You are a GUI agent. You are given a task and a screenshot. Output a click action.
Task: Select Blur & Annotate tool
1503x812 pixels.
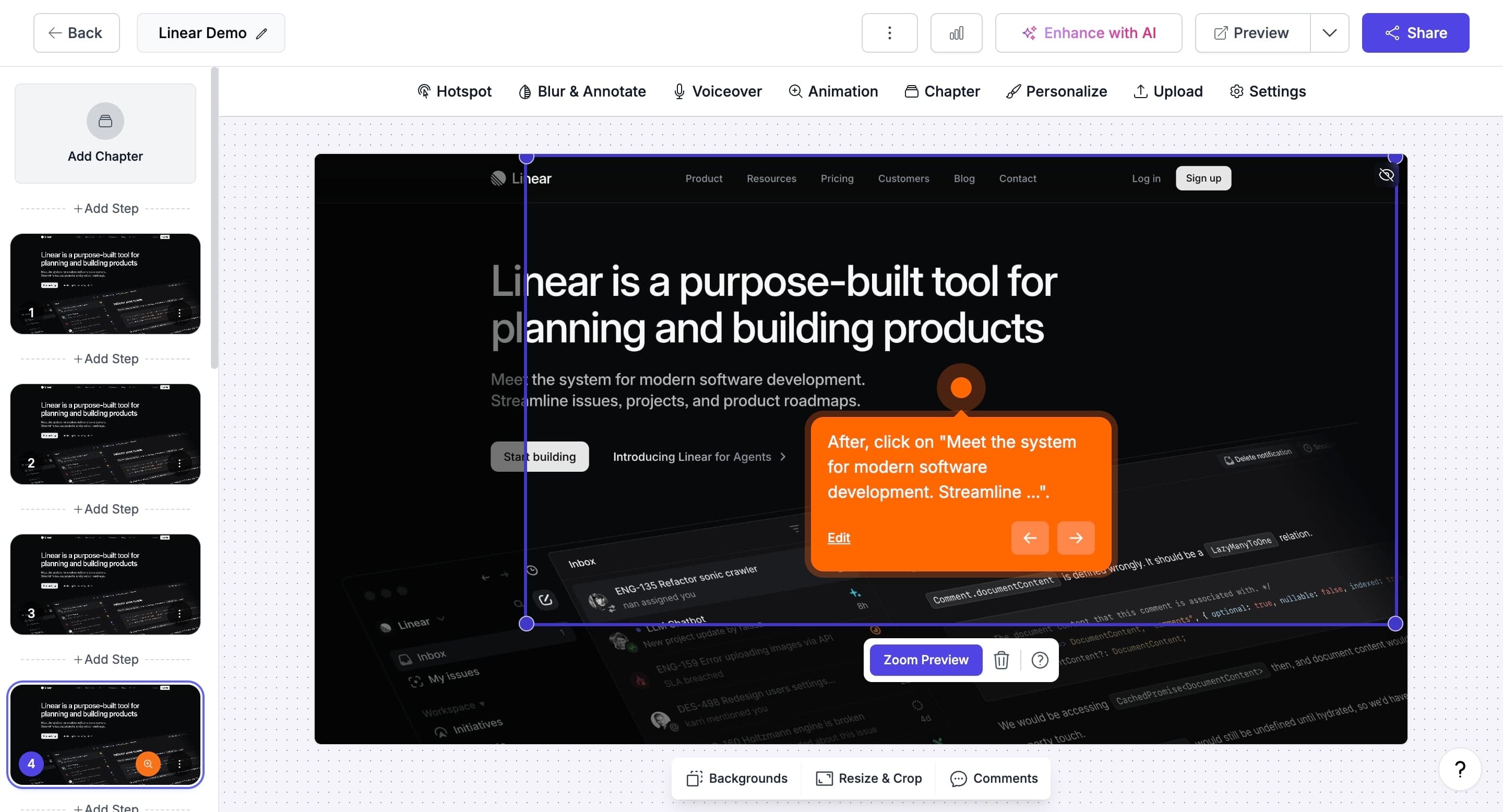[582, 91]
